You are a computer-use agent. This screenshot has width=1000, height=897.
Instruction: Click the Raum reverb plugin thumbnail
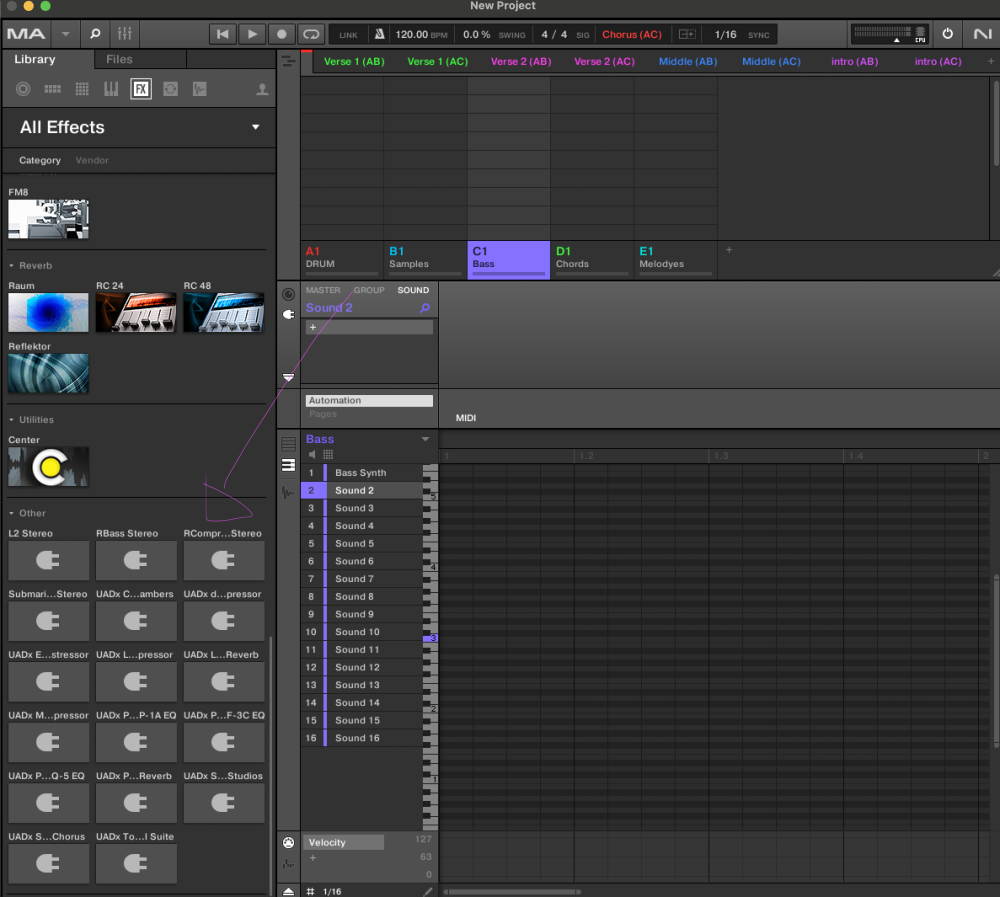[x=48, y=312]
